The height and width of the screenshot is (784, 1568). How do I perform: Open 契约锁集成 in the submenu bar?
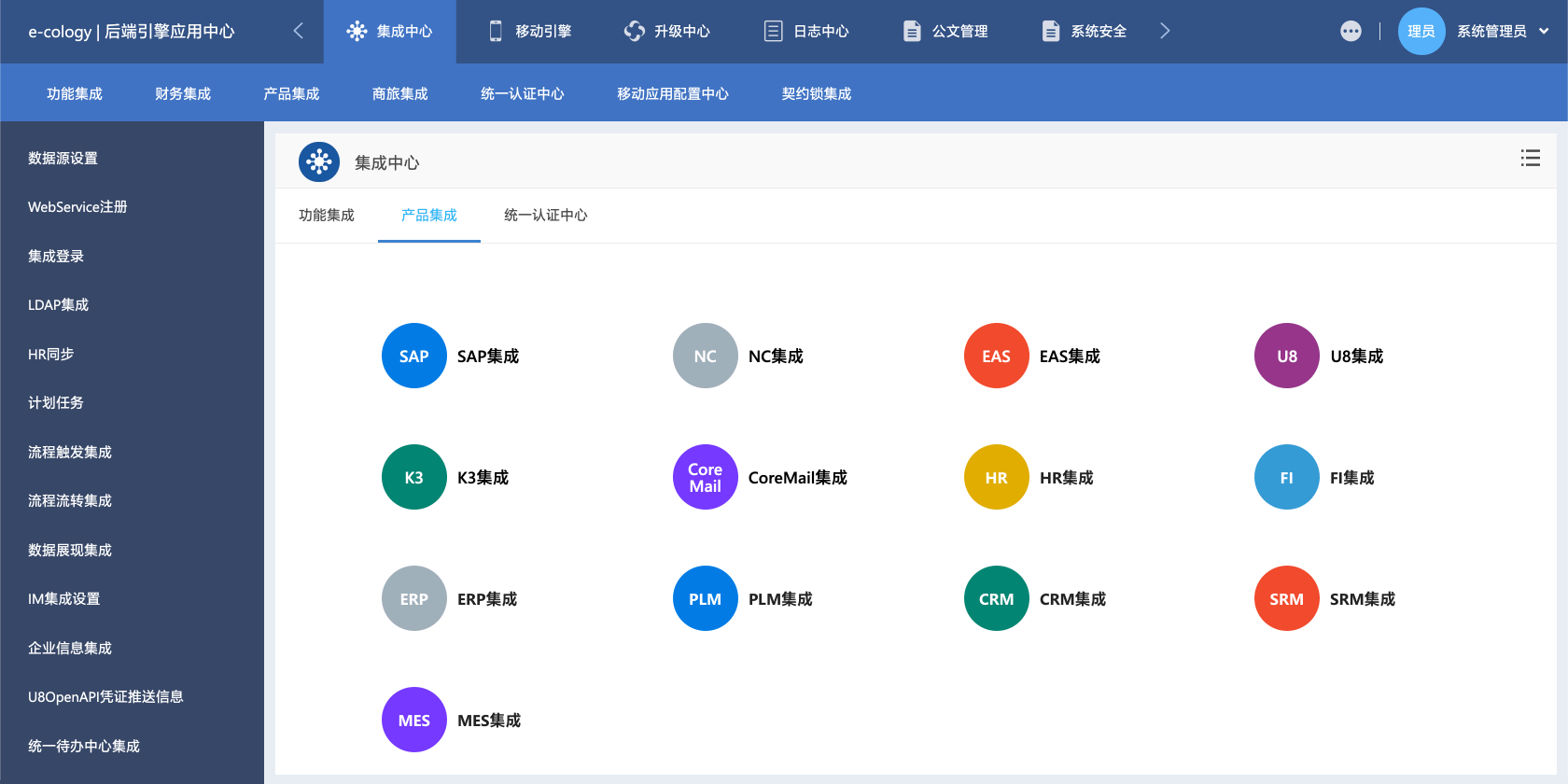click(817, 93)
